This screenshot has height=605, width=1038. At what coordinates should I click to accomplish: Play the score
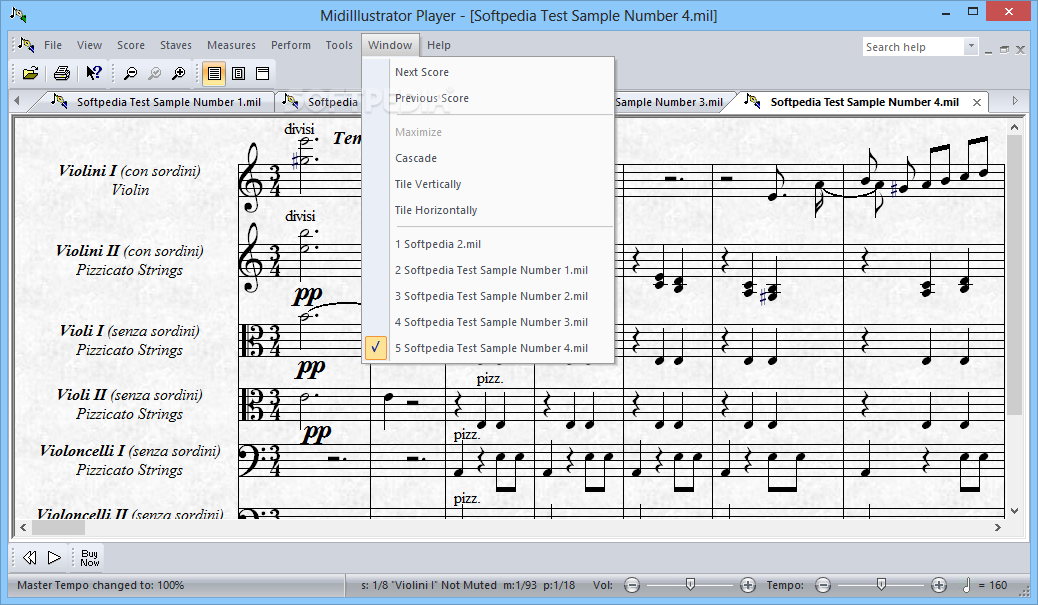coord(54,558)
